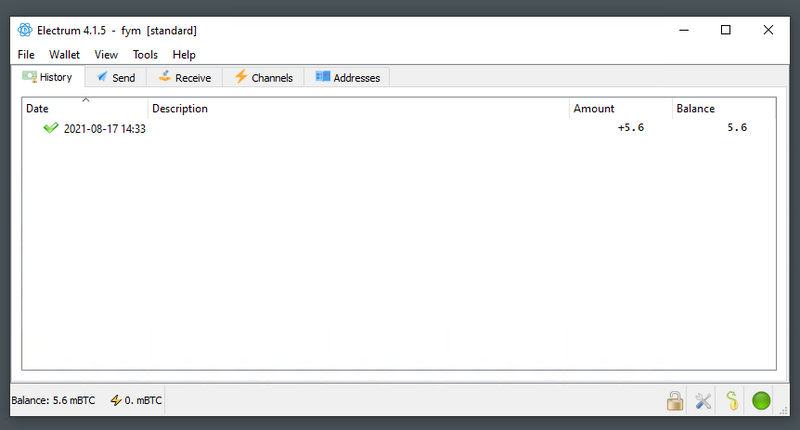The image size is (800, 430).
Task: Click the Electrum logo in title bar
Action: click(25, 30)
